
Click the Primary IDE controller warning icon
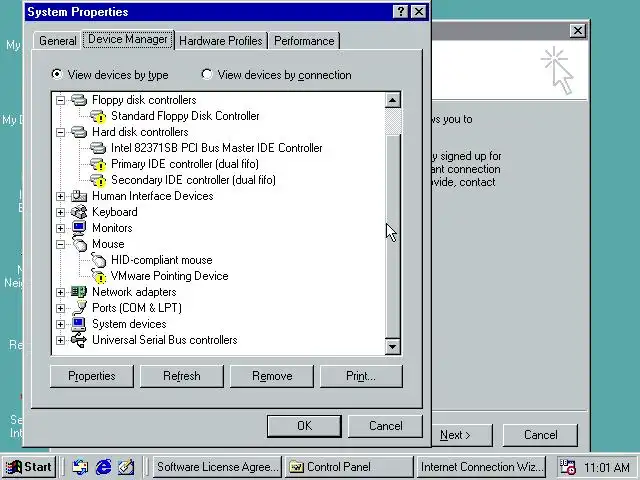98,164
